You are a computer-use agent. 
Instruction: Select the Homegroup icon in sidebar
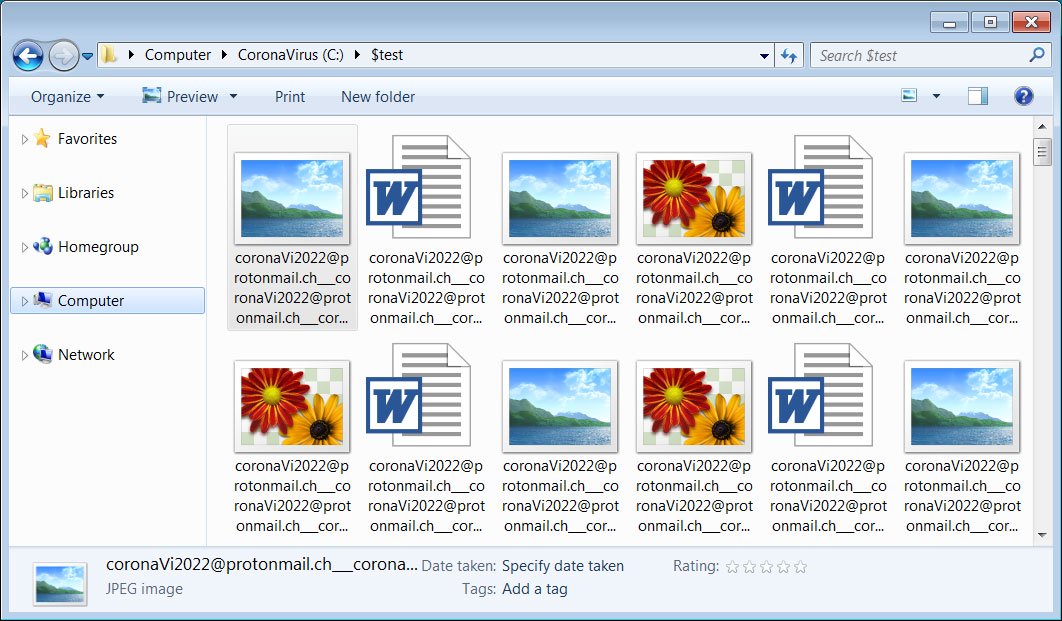click(42, 247)
